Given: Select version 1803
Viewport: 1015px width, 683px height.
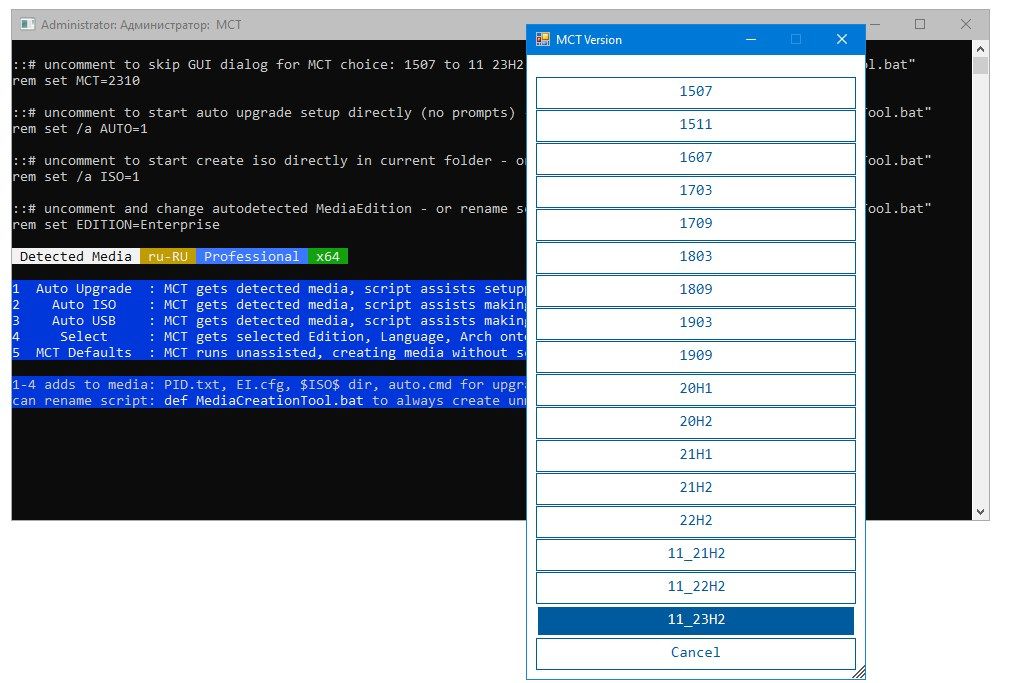Looking at the screenshot, I should [x=696, y=257].
